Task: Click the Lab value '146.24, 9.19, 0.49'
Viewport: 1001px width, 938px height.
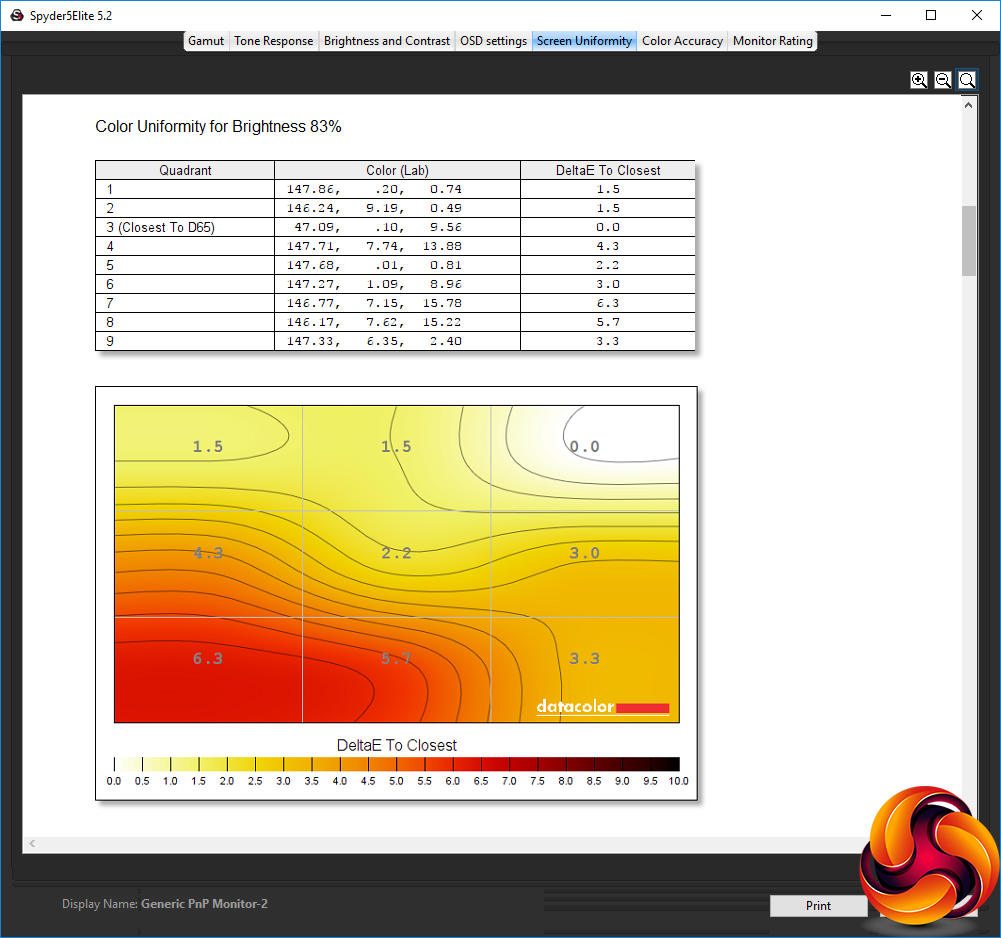Action: coord(374,208)
